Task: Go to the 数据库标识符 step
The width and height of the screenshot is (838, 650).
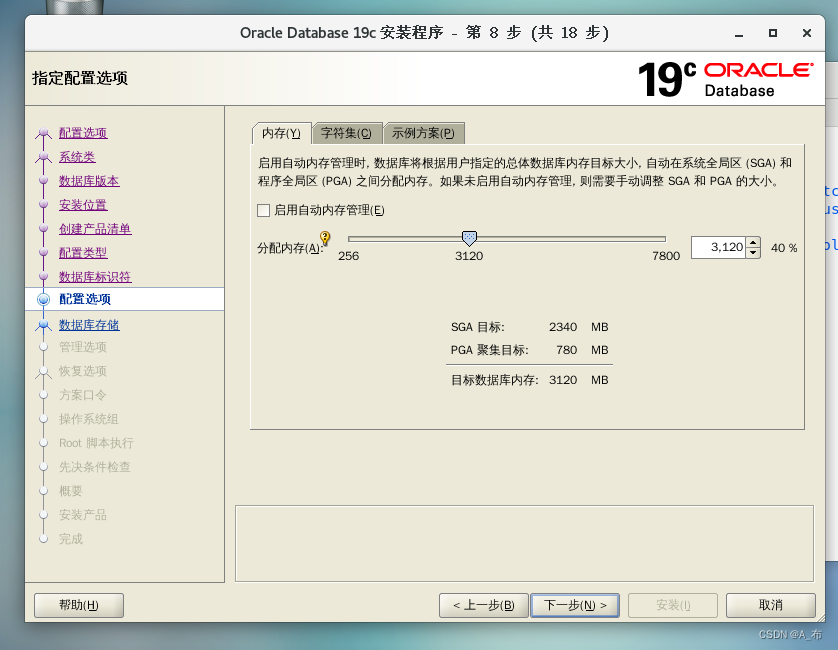Action: tap(95, 277)
